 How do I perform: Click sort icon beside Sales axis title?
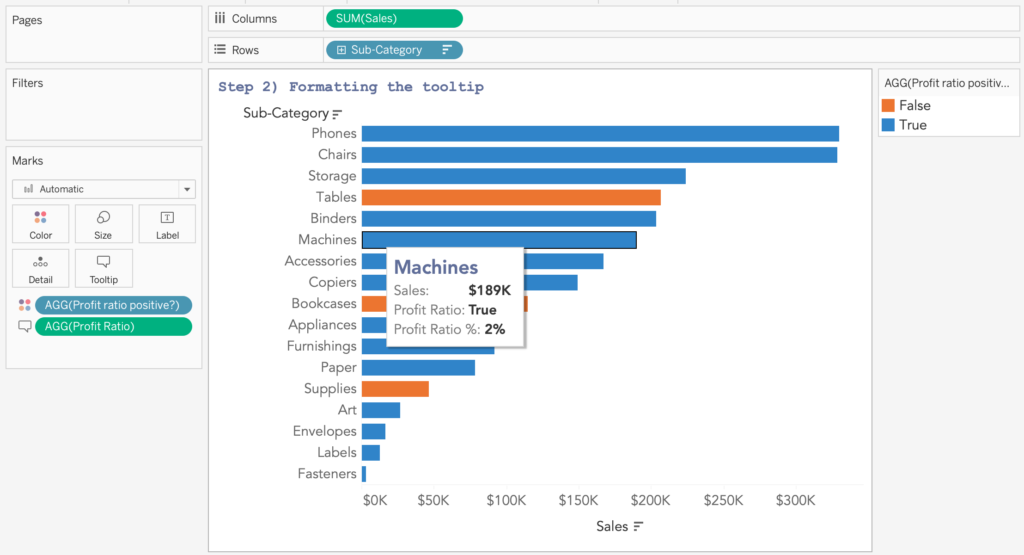(x=638, y=526)
